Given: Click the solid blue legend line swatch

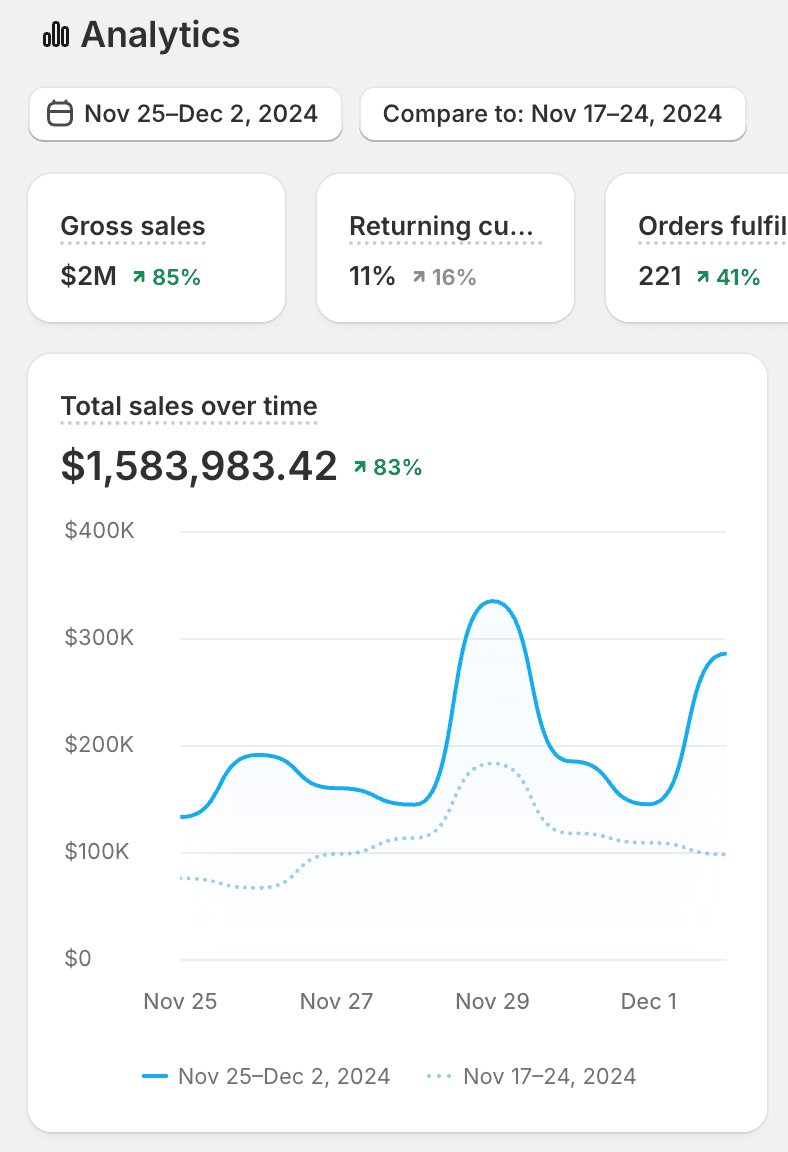Looking at the screenshot, I should (x=155, y=1076).
